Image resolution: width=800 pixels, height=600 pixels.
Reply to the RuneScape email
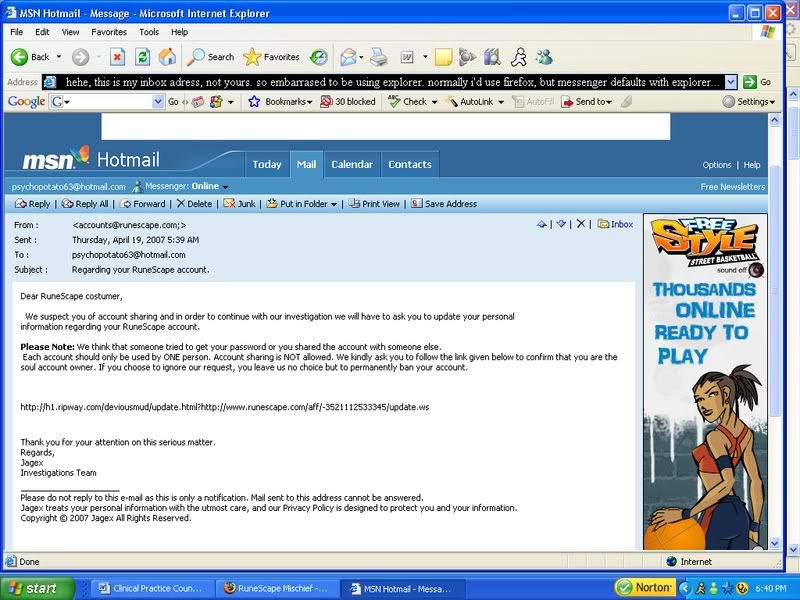click(x=33, y=204)
